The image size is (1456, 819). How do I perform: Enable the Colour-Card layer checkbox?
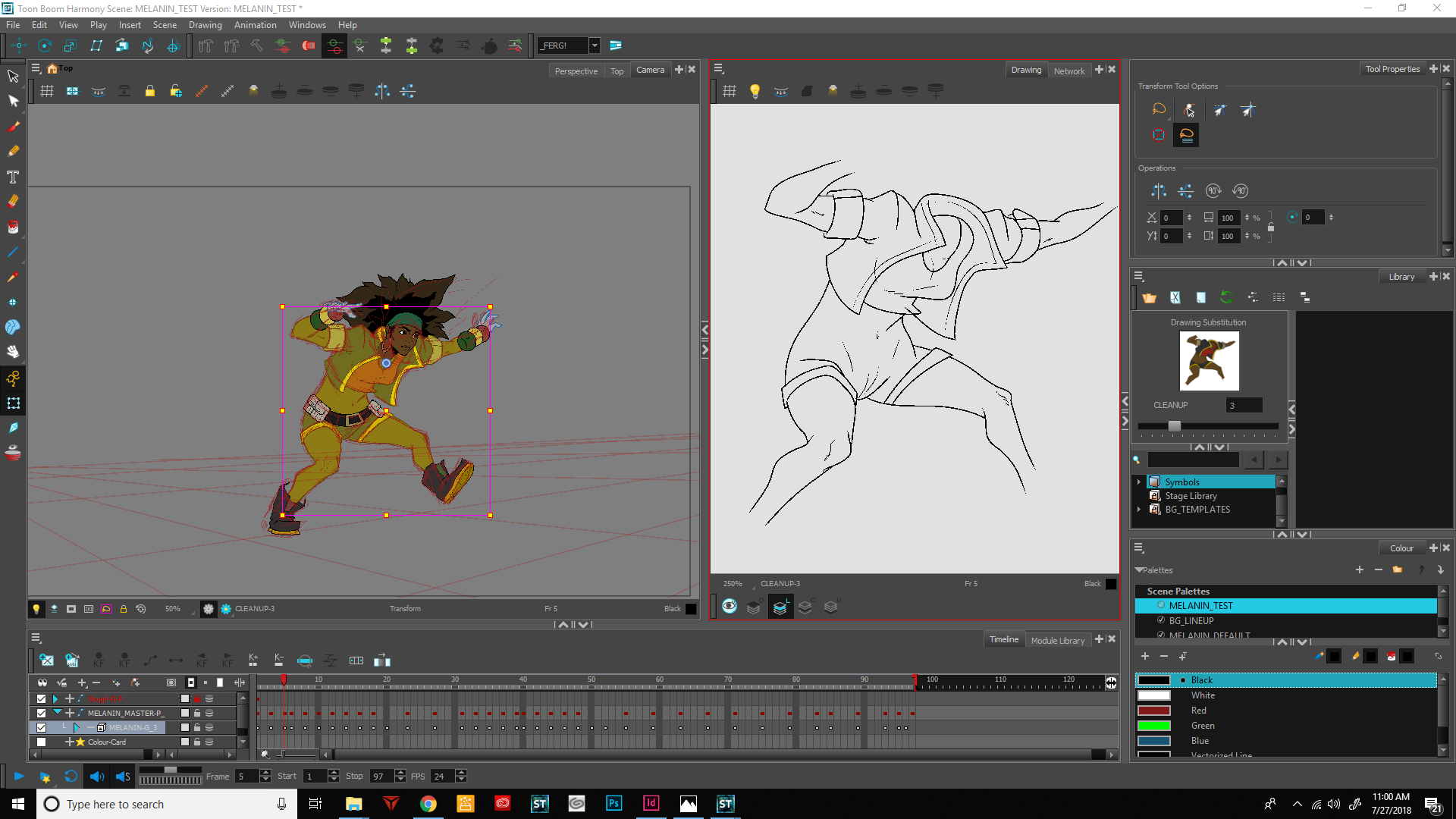(x=41, y=742)
